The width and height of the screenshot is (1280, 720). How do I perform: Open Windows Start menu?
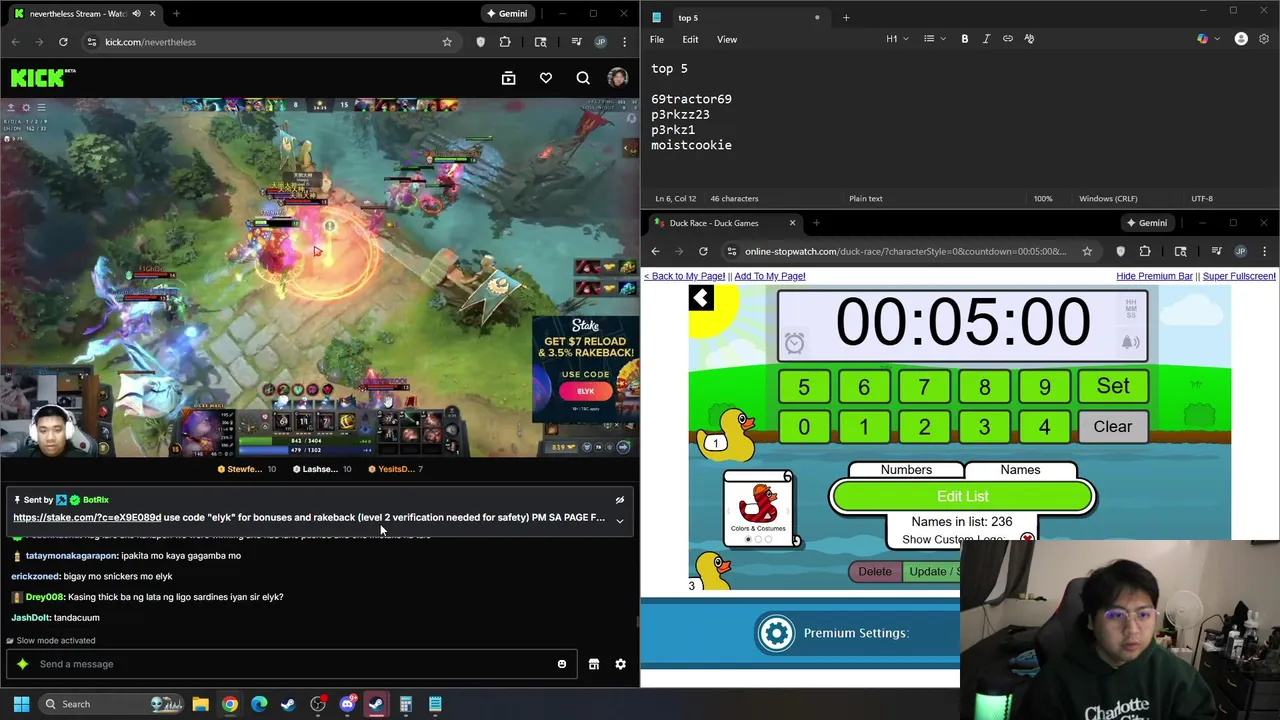pos(21,704)
